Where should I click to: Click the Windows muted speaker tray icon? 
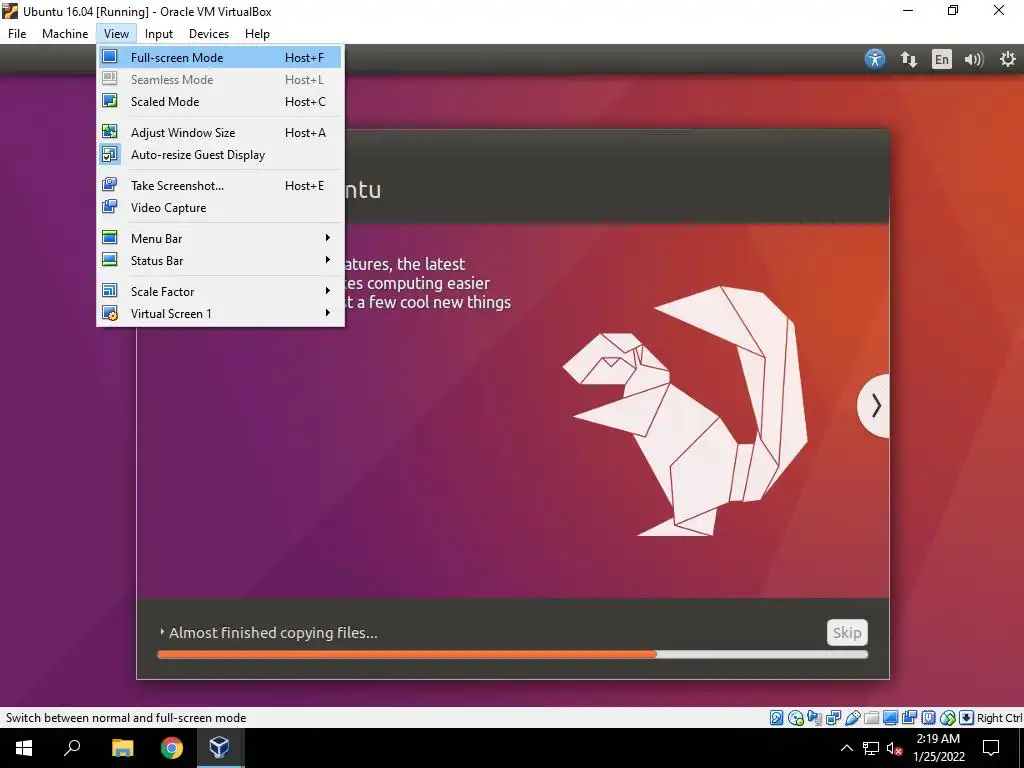pos(894,748)
